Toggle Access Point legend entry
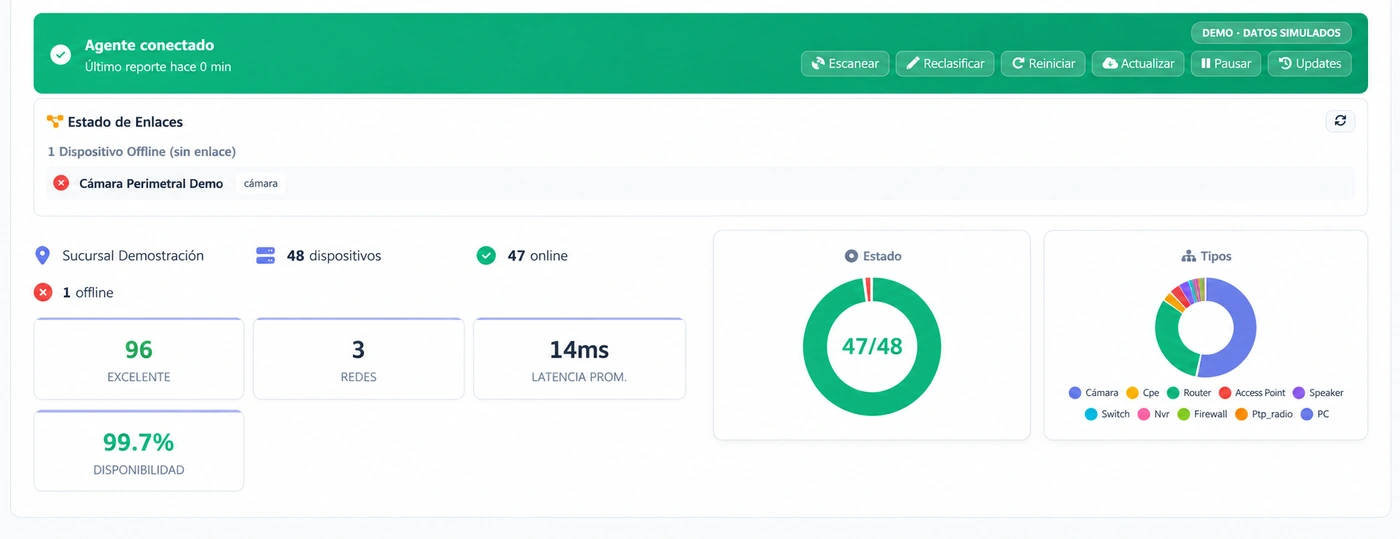1400x539 pixels. [x=1252, y=393]
